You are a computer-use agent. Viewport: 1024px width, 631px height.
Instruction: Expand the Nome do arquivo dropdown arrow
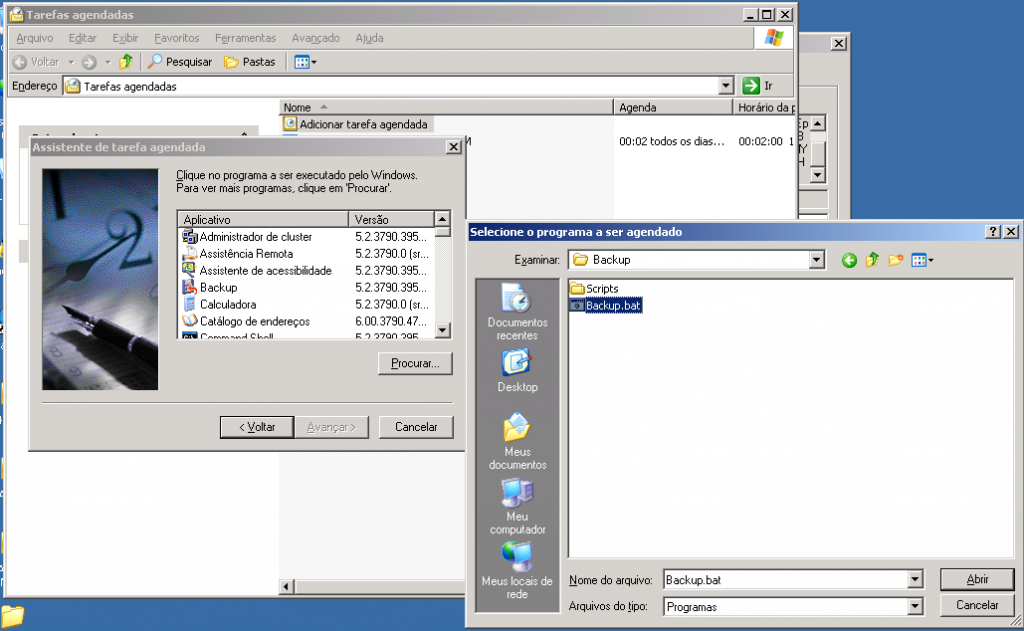pos(915,579)
